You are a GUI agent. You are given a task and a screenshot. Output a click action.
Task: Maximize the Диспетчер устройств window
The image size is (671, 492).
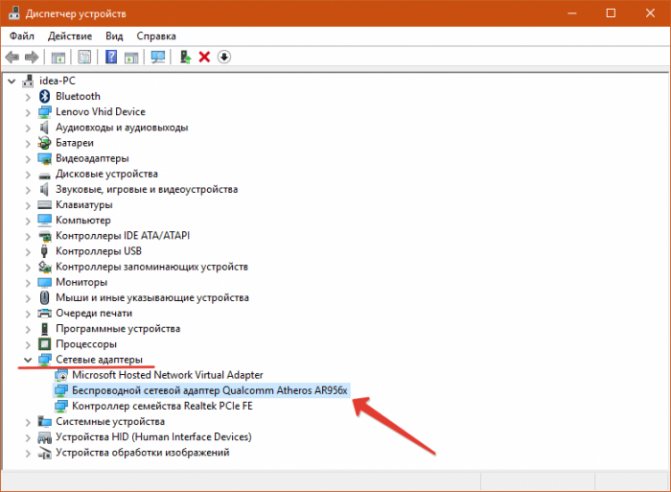(x=611, y=13)
